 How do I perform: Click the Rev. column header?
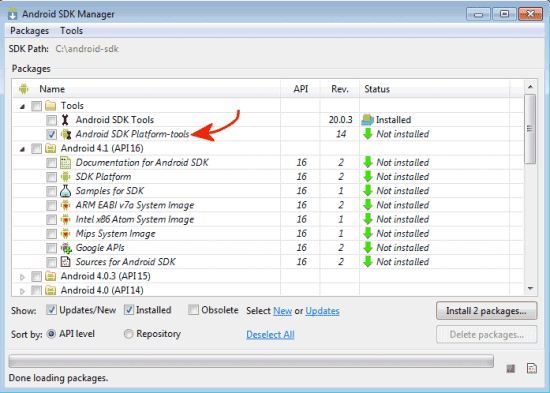click(340, 89)
